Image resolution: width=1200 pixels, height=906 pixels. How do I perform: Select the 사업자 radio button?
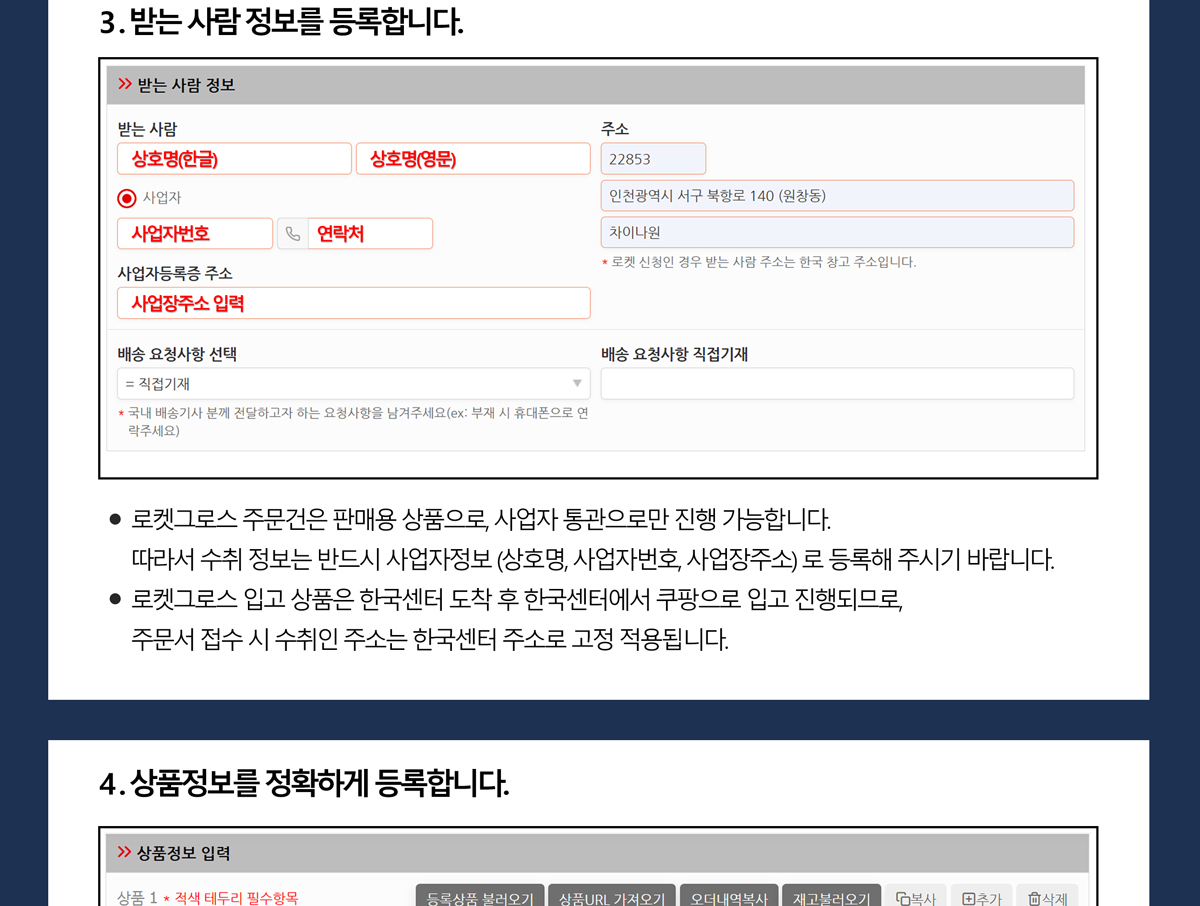(127, 198)
